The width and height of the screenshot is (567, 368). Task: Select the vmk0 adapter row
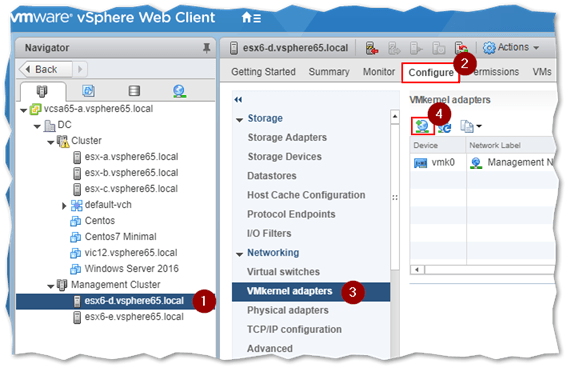(x=482, y=163)
